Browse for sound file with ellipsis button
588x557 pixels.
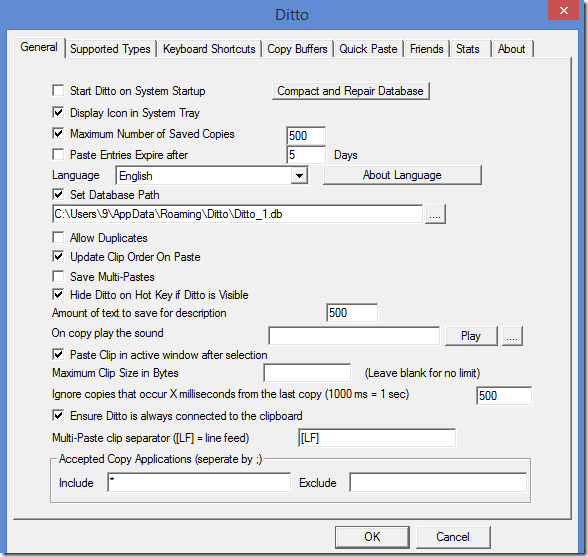[512, 336]
